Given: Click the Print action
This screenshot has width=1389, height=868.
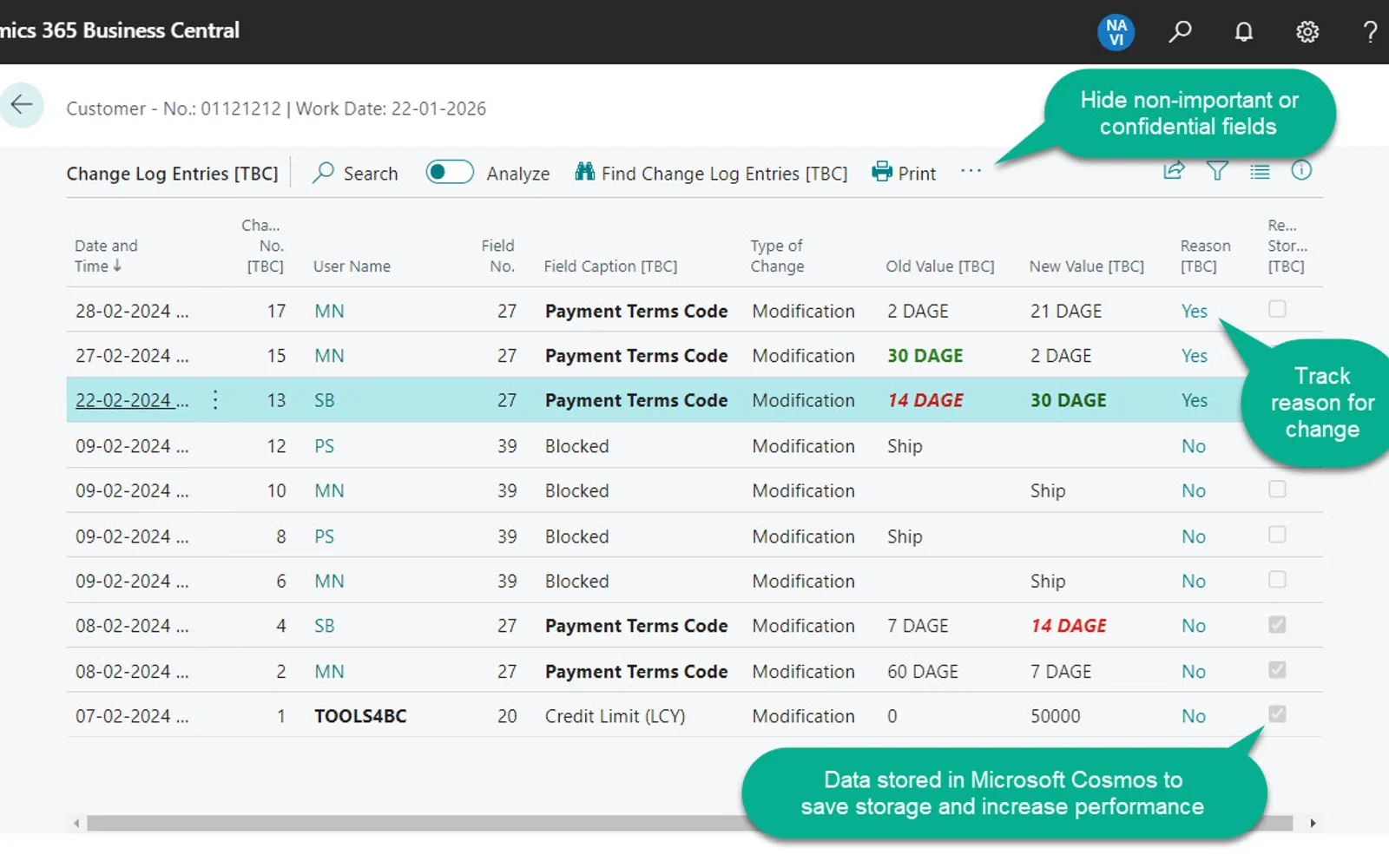Looking at the screenshot, I should pyautogui.click(x=904, y=173).
